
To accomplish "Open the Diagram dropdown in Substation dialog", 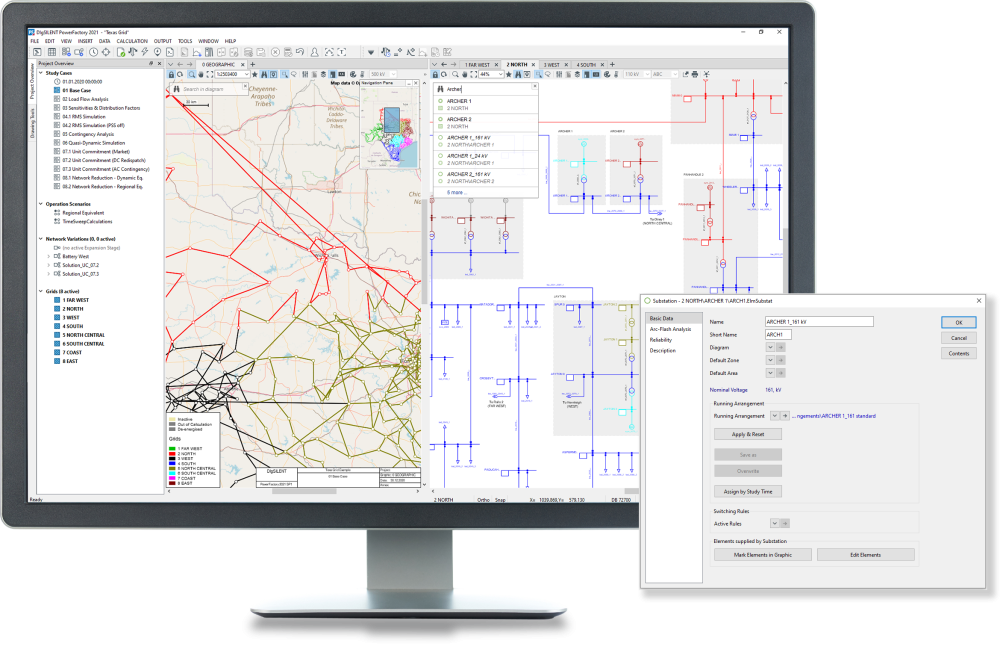I will click(x=770, y=348).
